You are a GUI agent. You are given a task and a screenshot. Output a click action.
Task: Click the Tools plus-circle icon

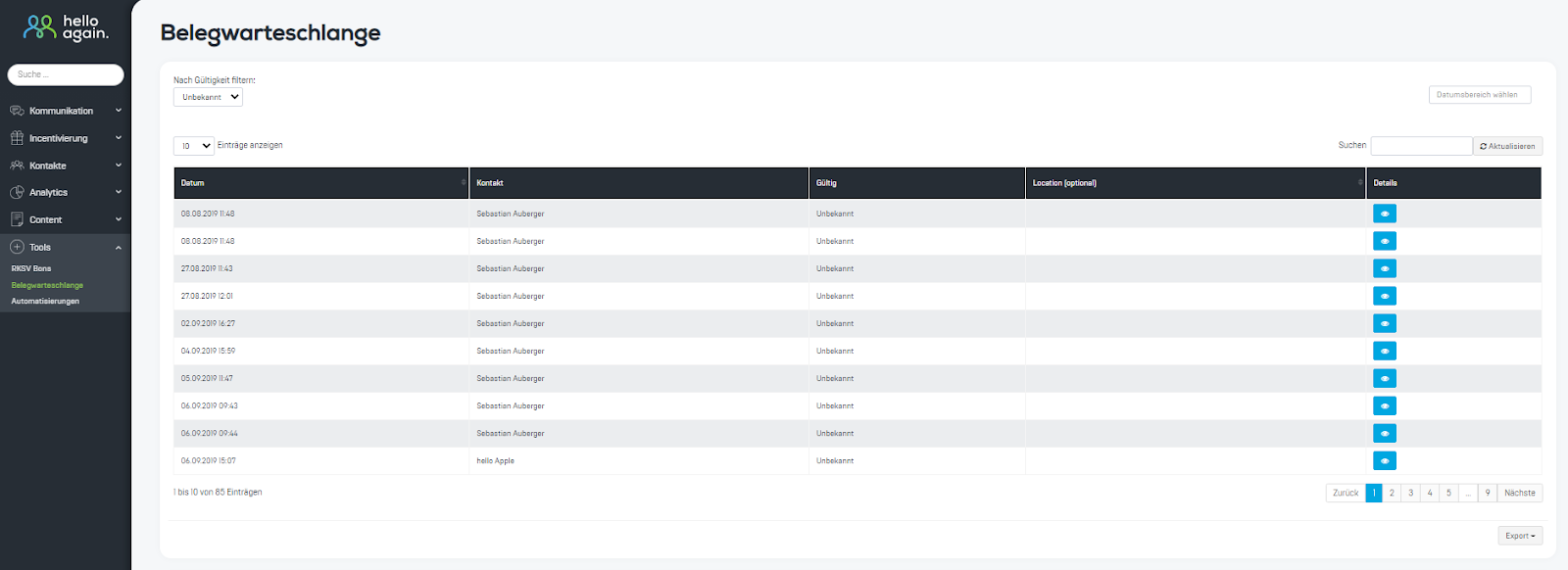pyautogui.click(x=17, y=248)
